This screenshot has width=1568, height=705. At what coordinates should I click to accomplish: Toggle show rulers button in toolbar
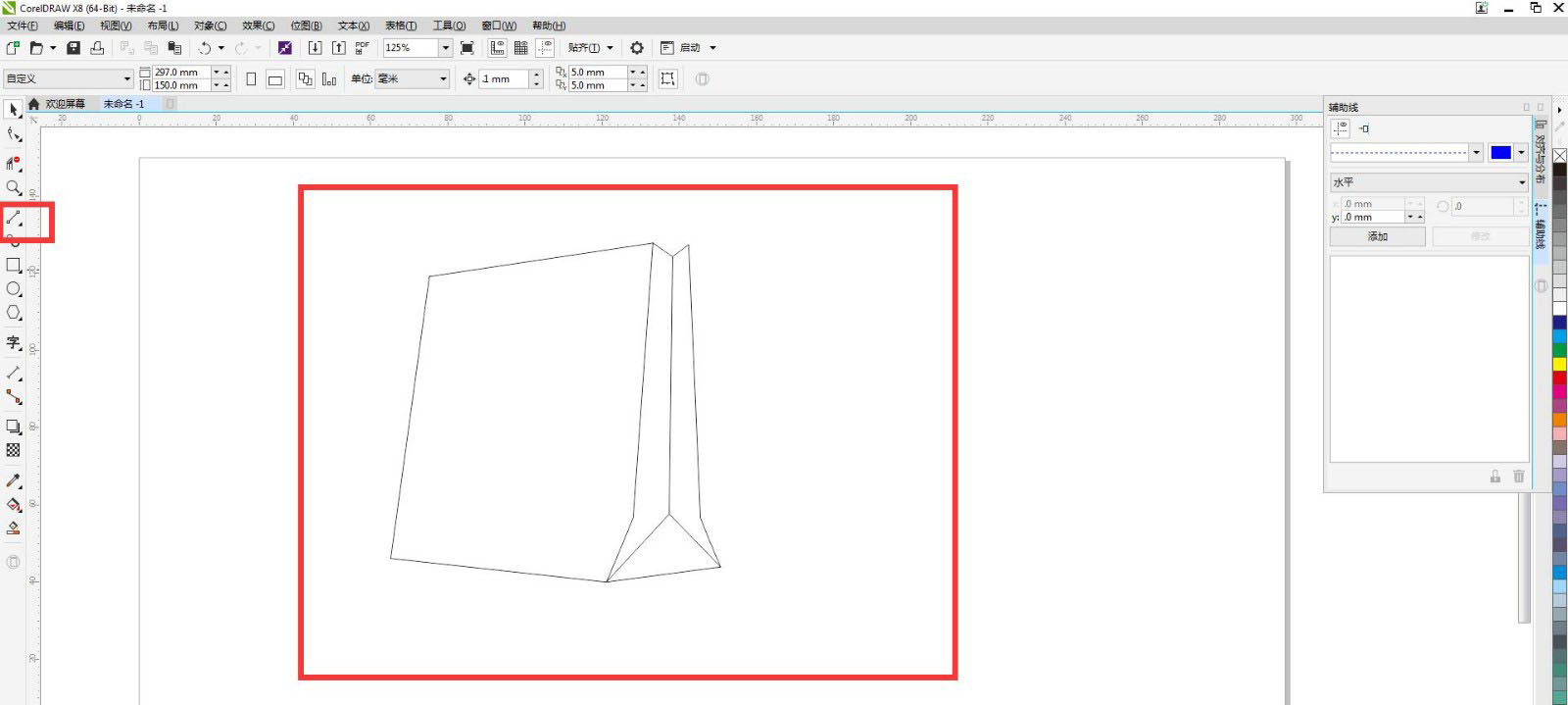498,48
